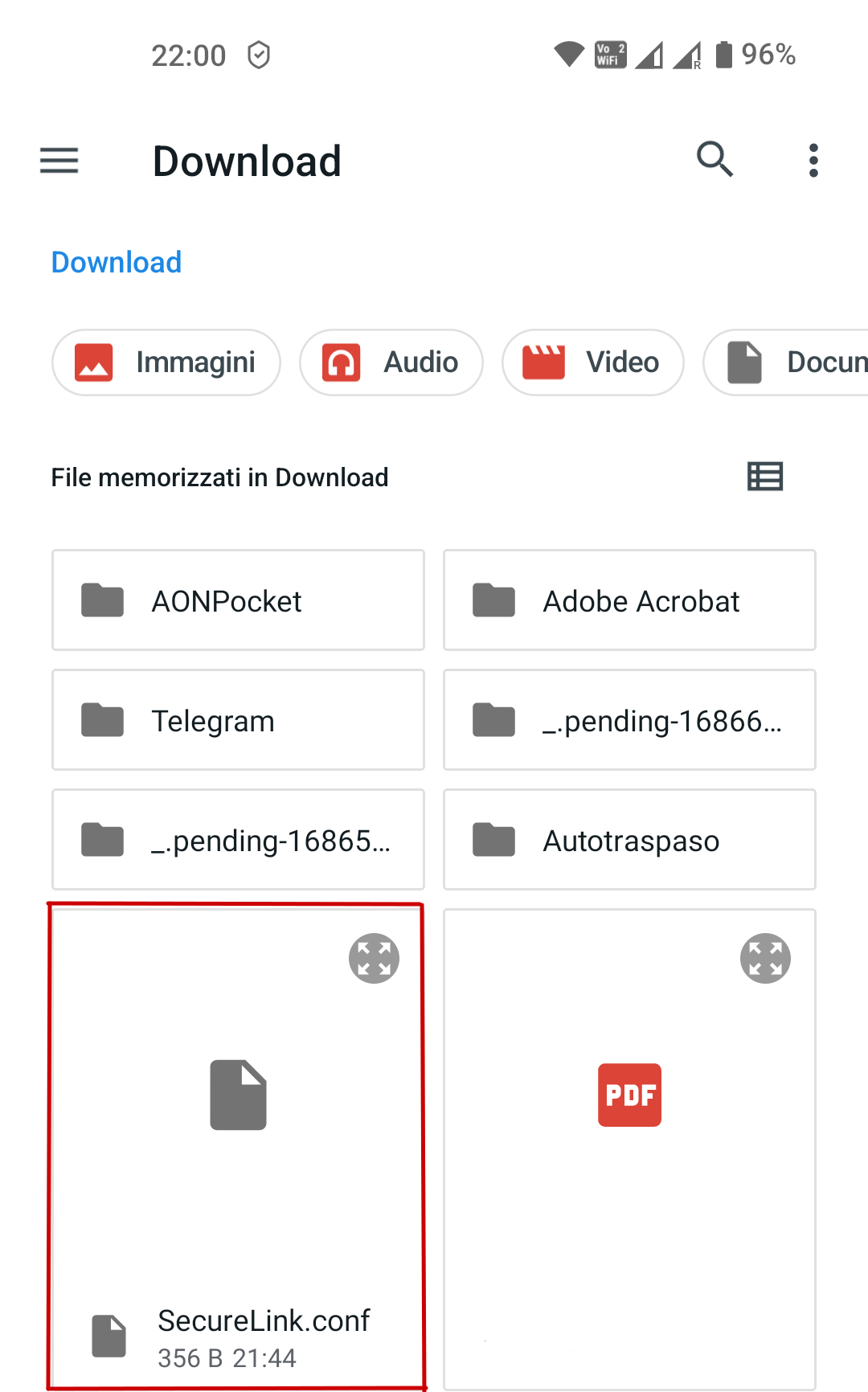The height and width of the screenshot is (1392, 868).
Task: Filter by Audio chip
Action: coord(391,362)
